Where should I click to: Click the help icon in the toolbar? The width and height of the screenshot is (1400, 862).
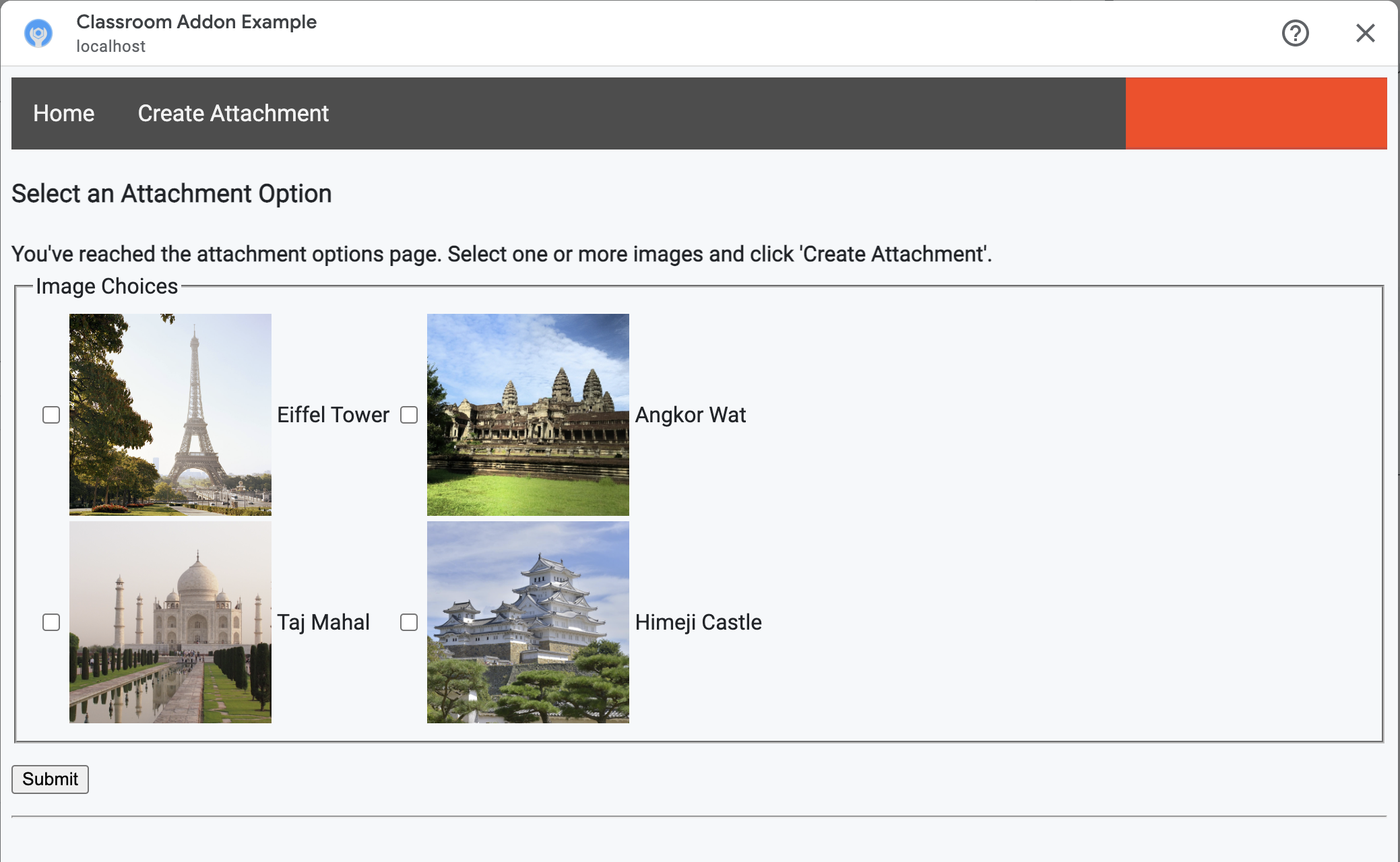pos(1296,33)
